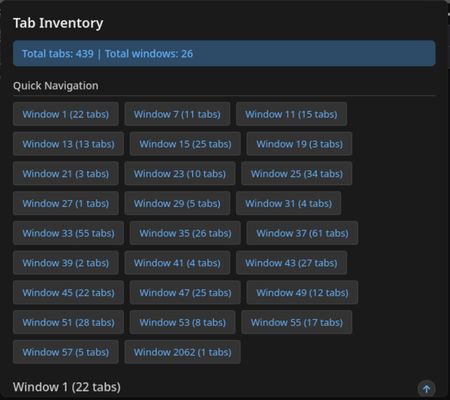The height and width of the screenshot is (400, 450).
Task: Open the Window 7 (11 tabs) link
Action: coord(177,114)
